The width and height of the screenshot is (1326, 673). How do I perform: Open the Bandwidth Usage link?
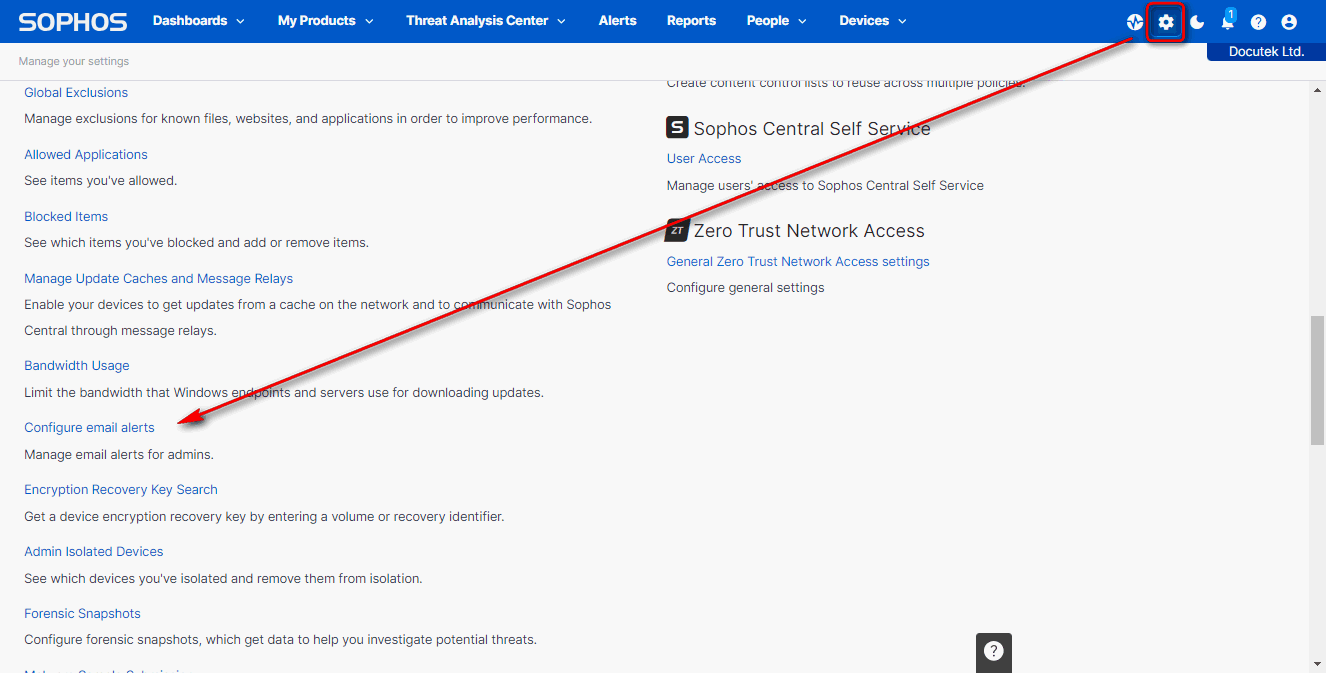(77, 365)
